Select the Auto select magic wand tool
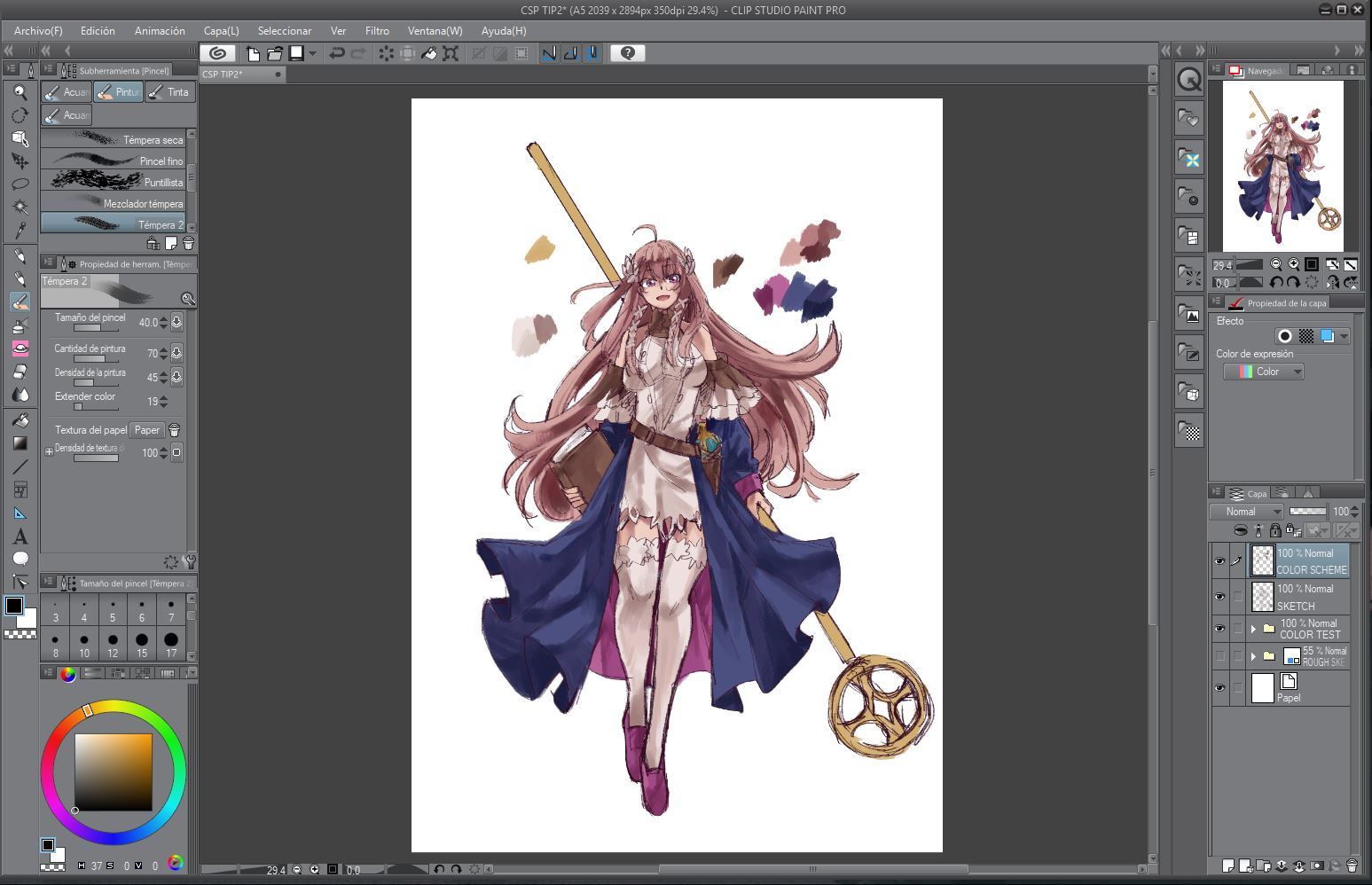The image size is (1372, 885). coord(20,207)
